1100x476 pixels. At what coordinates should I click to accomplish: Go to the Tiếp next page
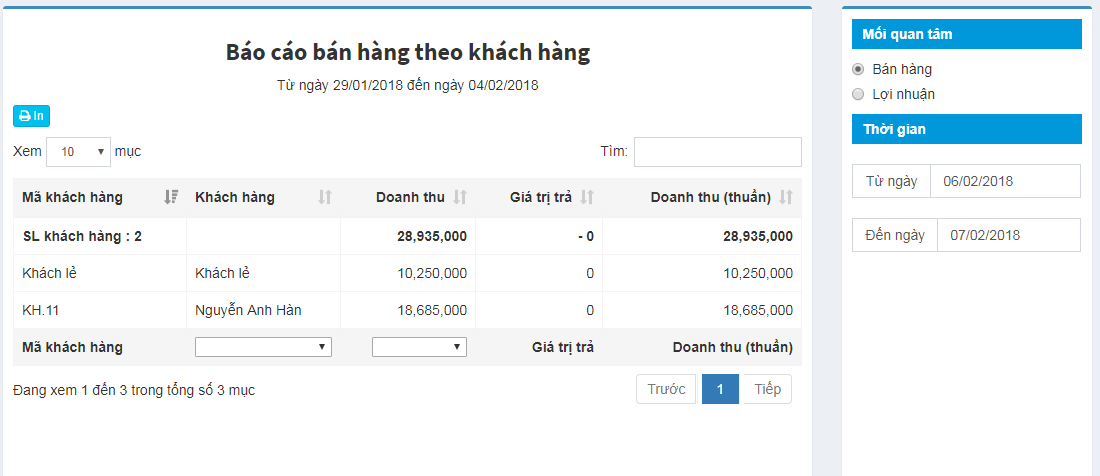767,389
